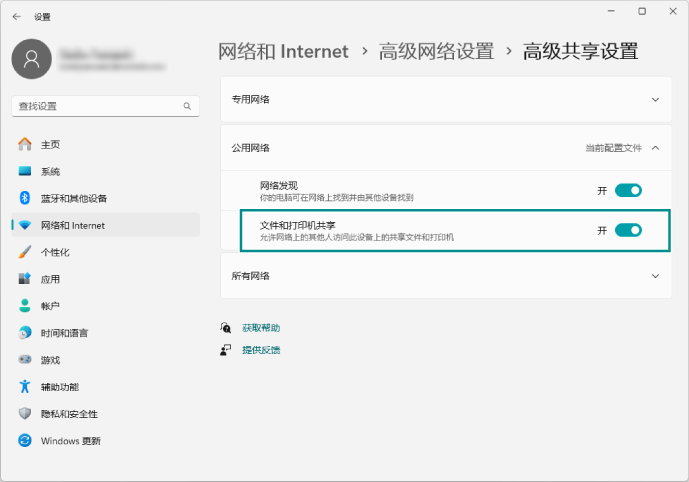The height and width of the screenshot is (482, 689).
Task: Click the 查找设置 search box
Action: click(x=95, y=106)
